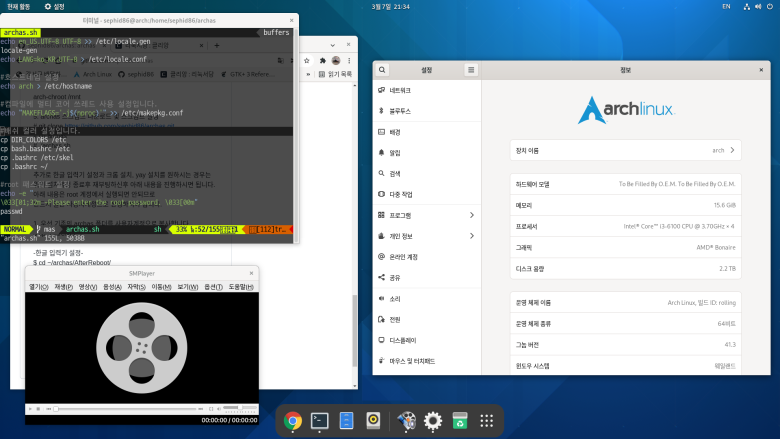Open a new Chrome tab
This screenshot has width=780, height=439.
click(217, 45)
